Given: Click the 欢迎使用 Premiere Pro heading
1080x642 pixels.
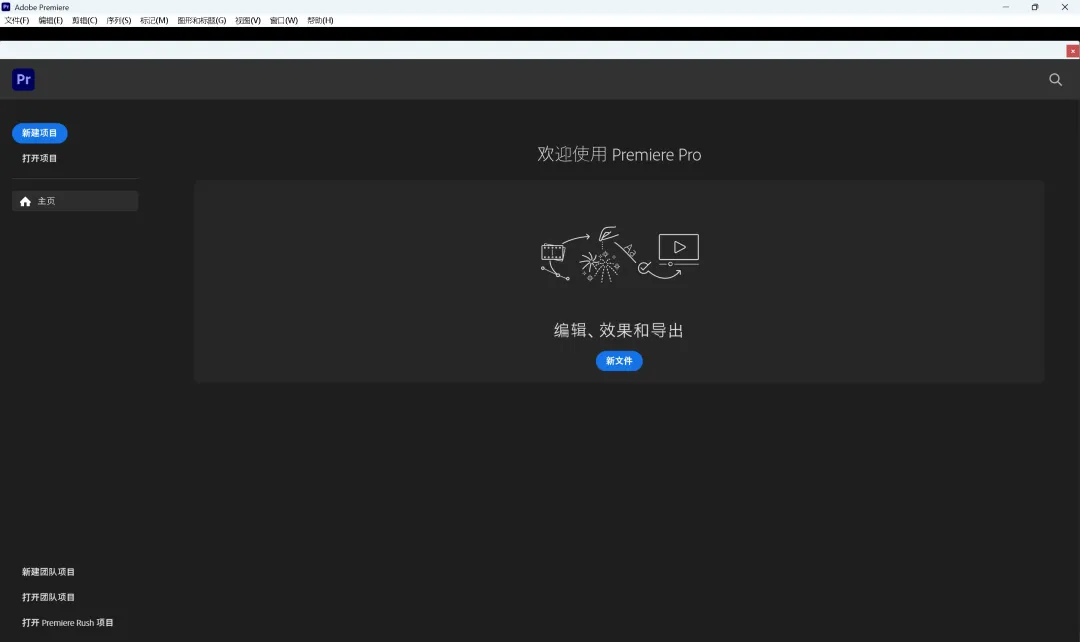Looking at the screenshot, I should point(619,154).
